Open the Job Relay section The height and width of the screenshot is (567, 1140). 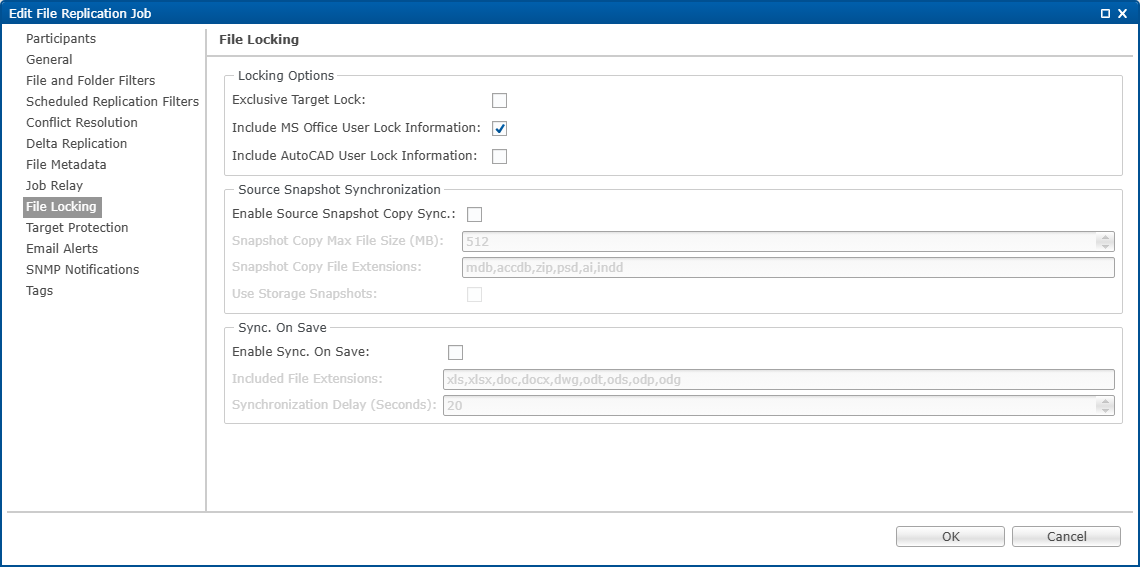pos(54,186)
